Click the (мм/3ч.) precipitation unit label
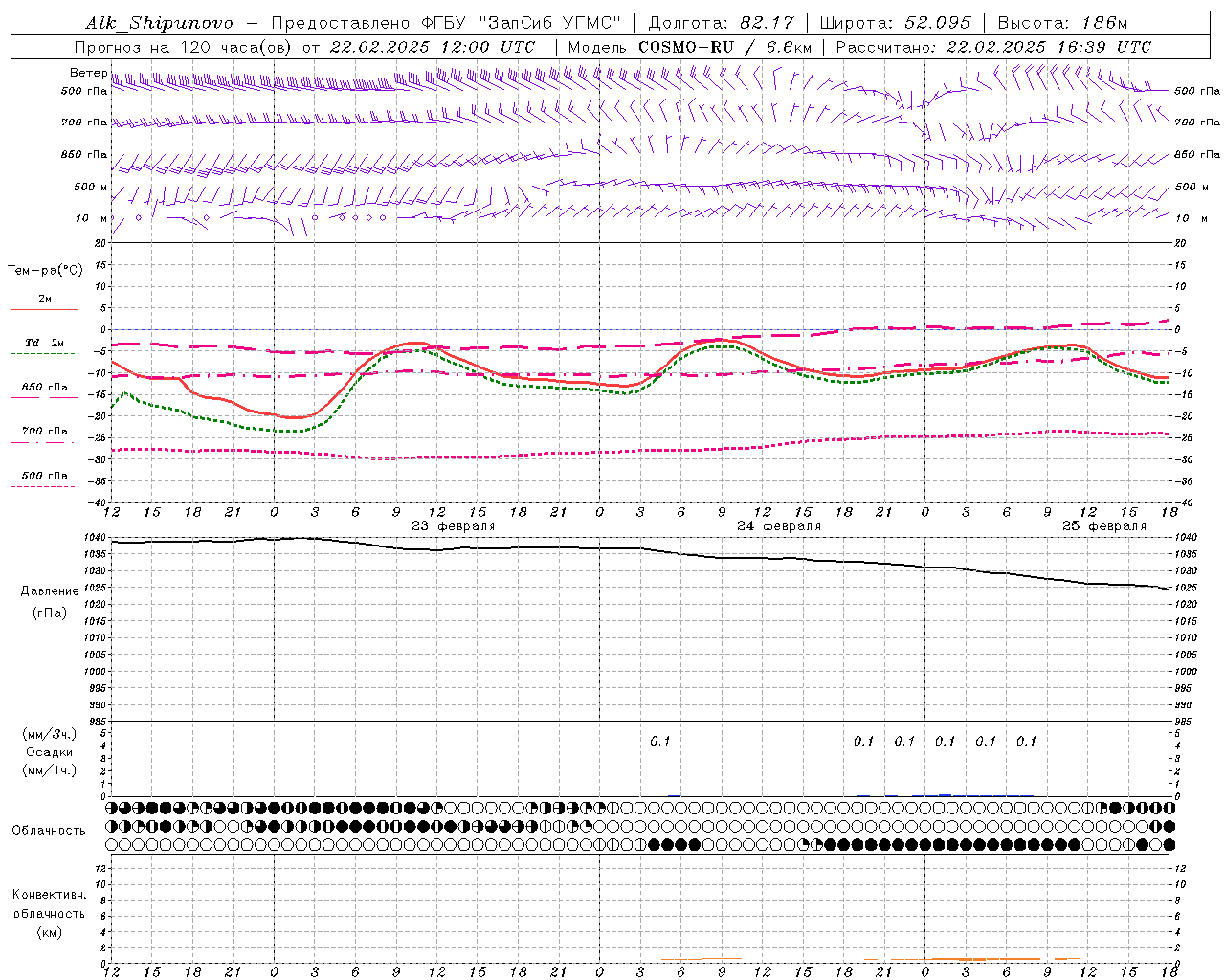 point(51,734)
